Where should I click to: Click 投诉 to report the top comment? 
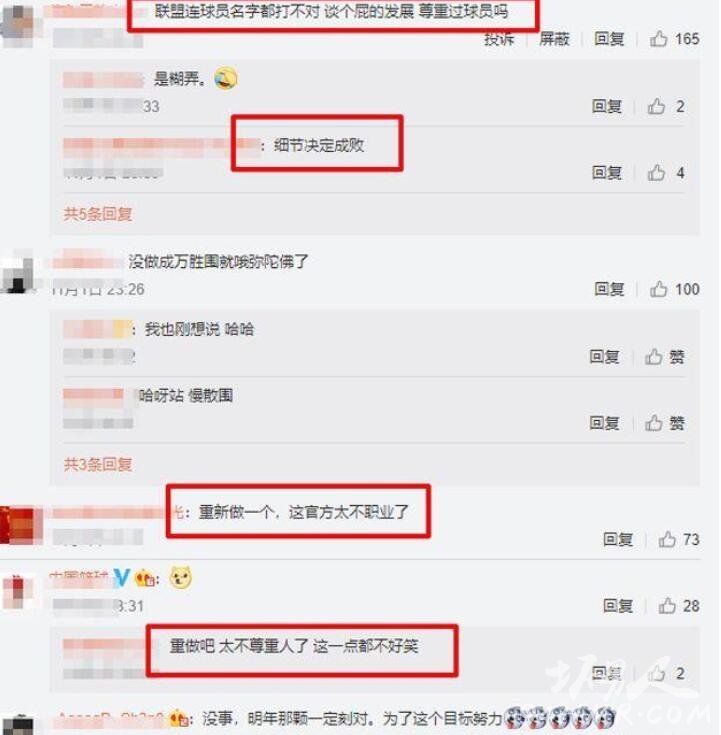499,39
